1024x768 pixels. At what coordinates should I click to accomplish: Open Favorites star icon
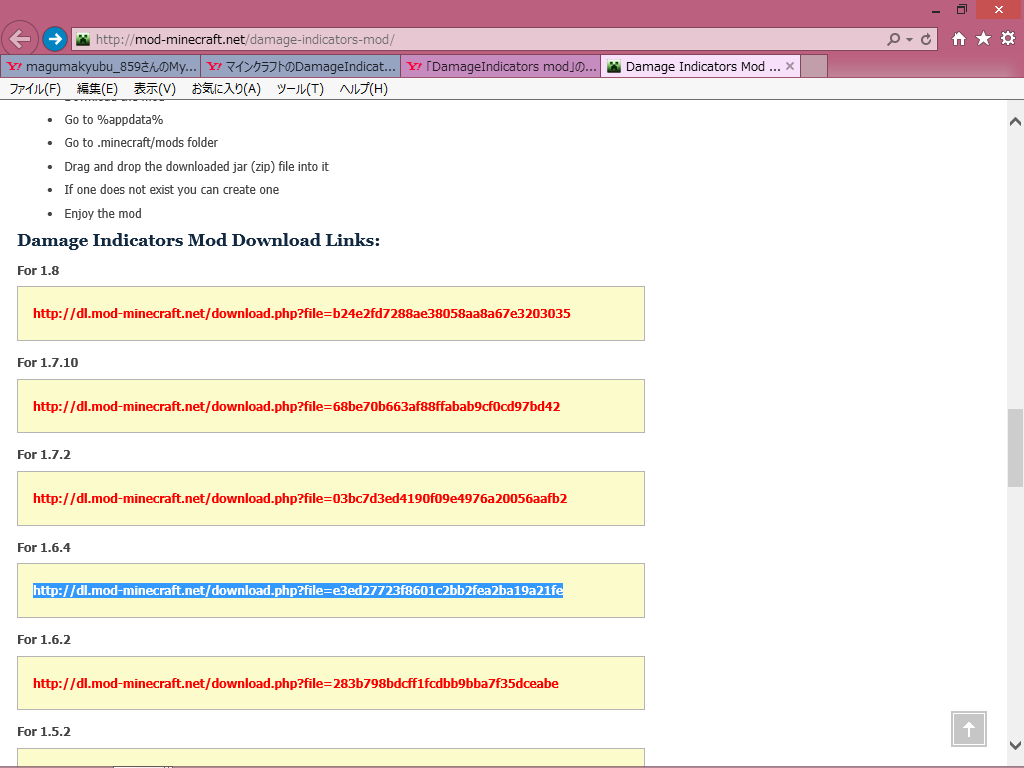983,39
